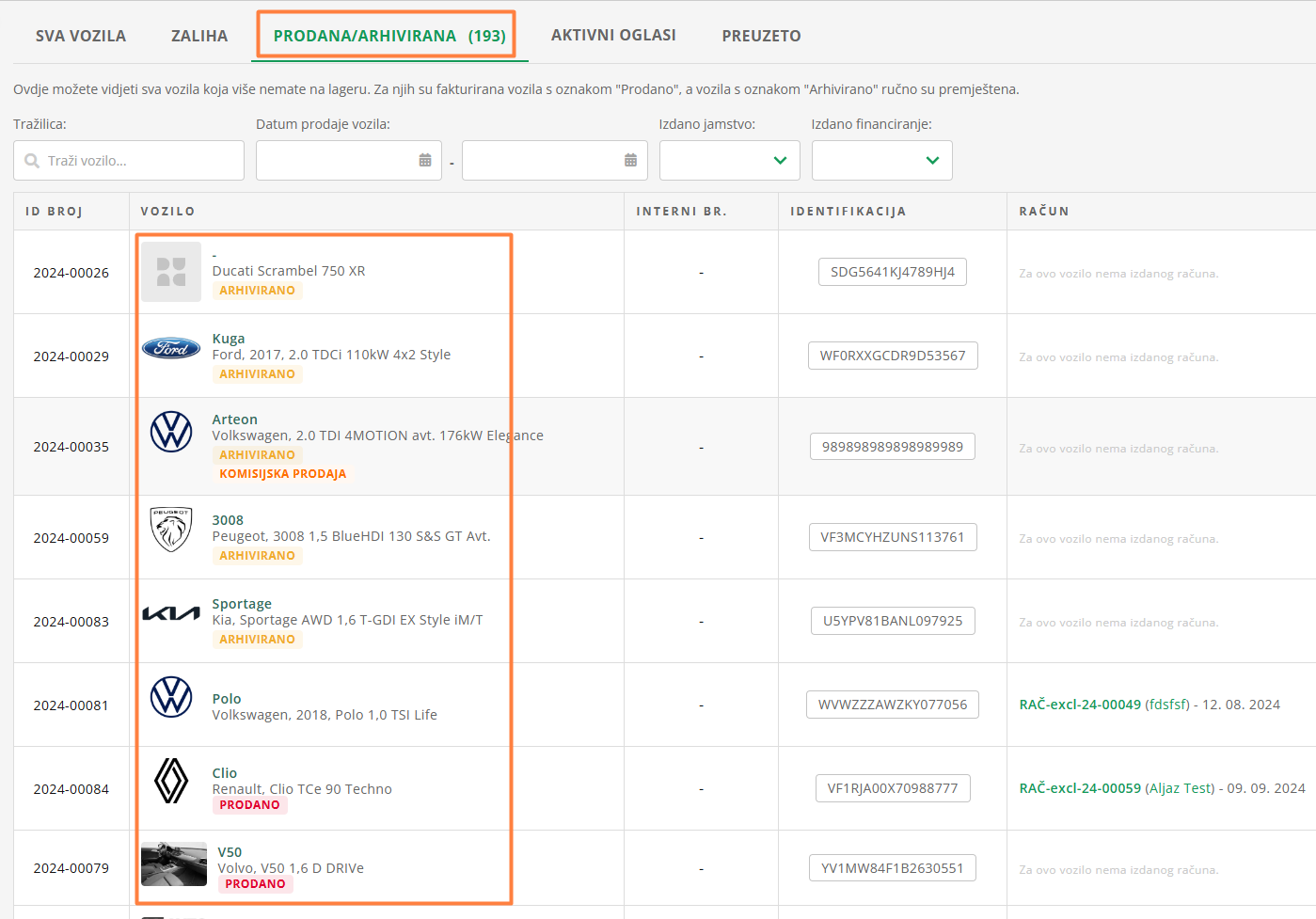
Task: Click the Peugeot logo for 3008
Action: click(171, 530)
